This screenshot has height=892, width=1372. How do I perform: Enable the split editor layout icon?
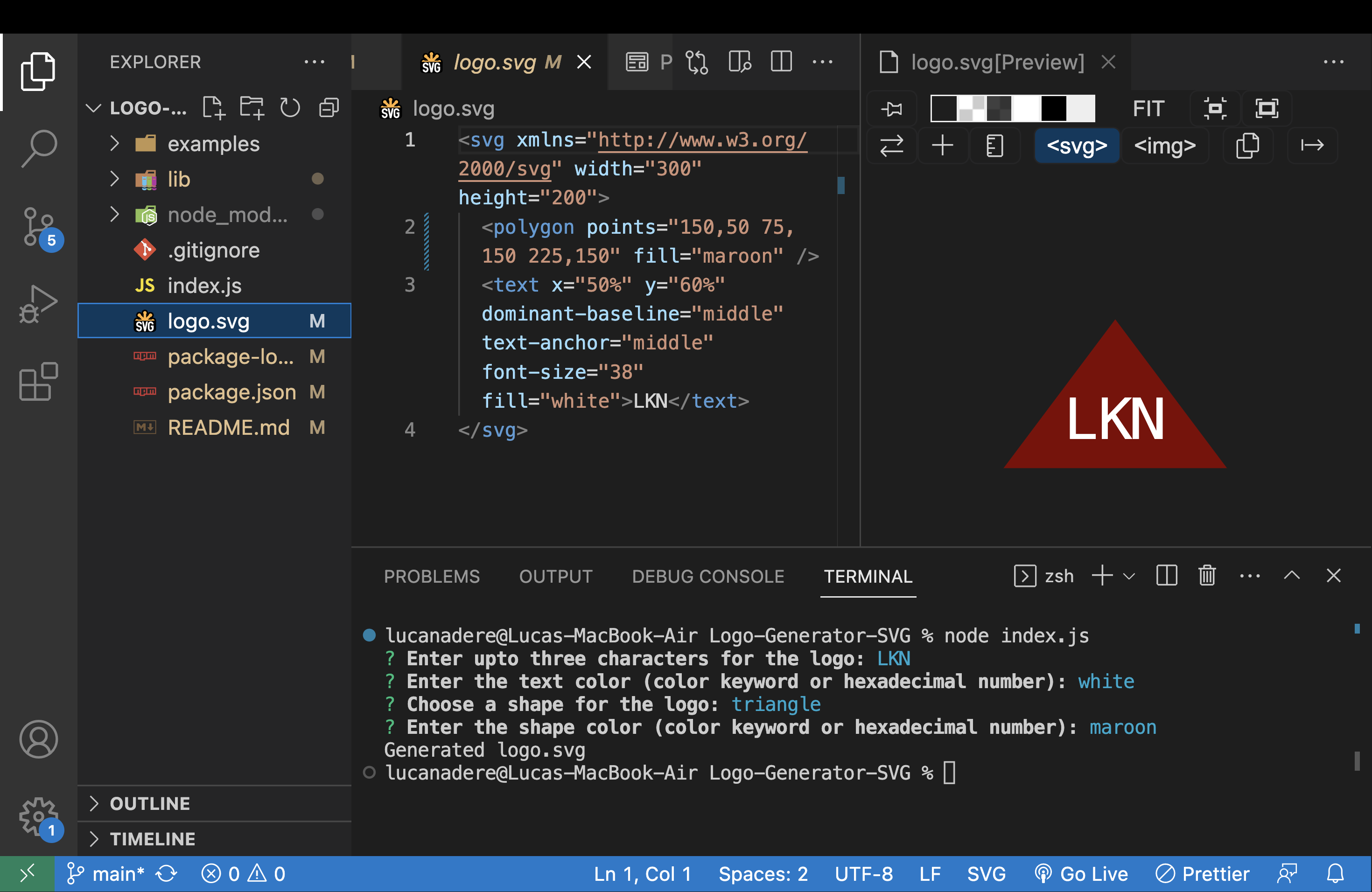781,62
